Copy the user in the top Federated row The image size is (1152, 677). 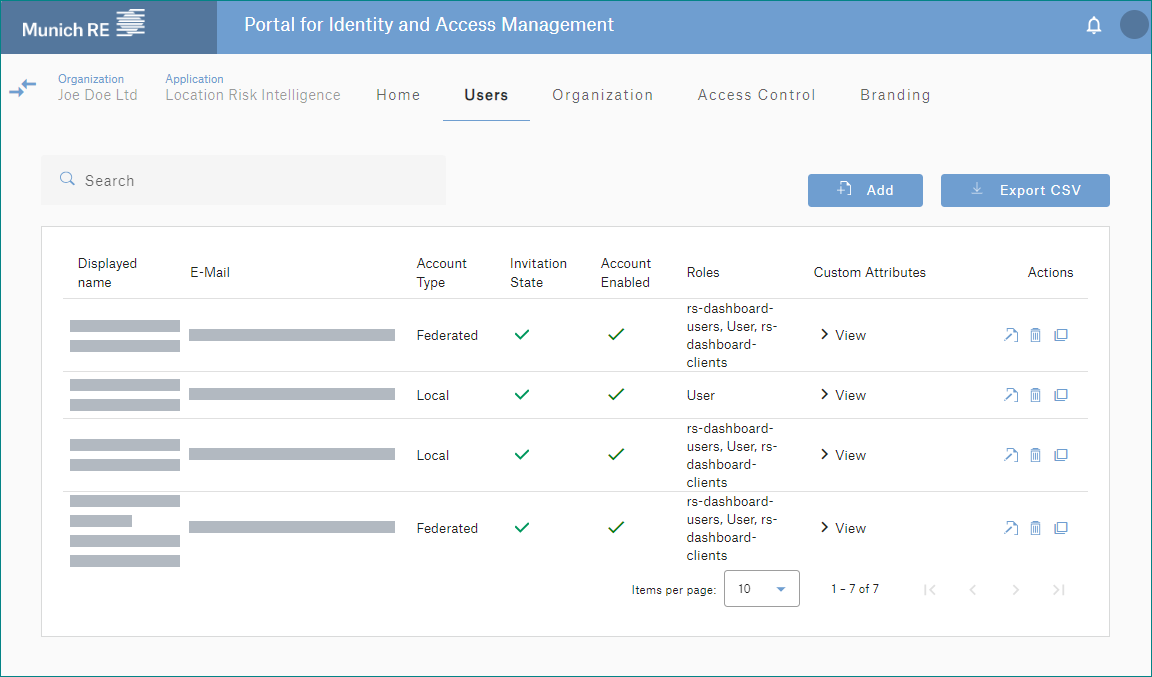1060,335
